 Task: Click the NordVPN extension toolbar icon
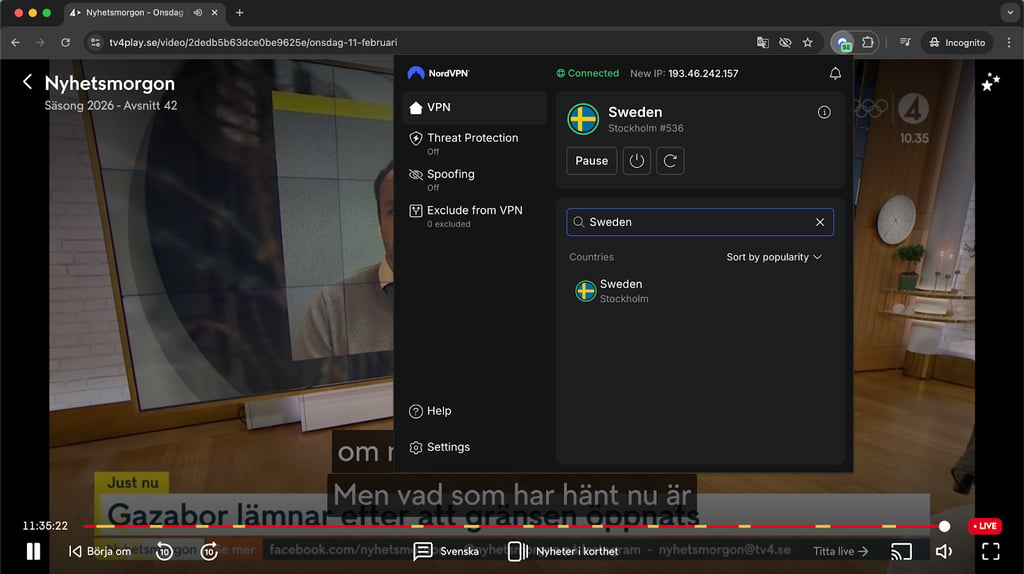pyautogui.click(x=842, y=42)
